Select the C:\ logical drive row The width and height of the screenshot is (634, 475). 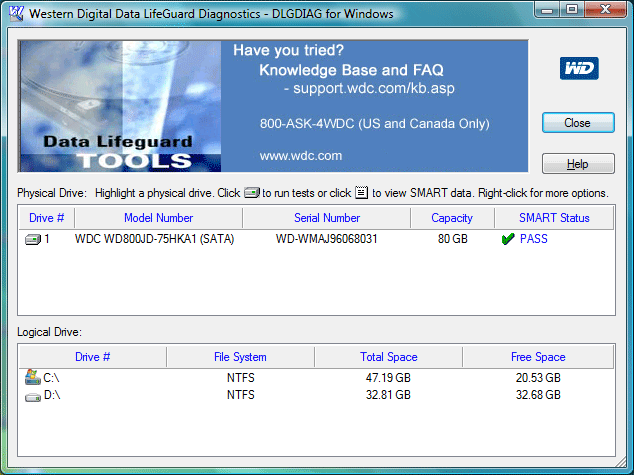click(x=317, y=378)
